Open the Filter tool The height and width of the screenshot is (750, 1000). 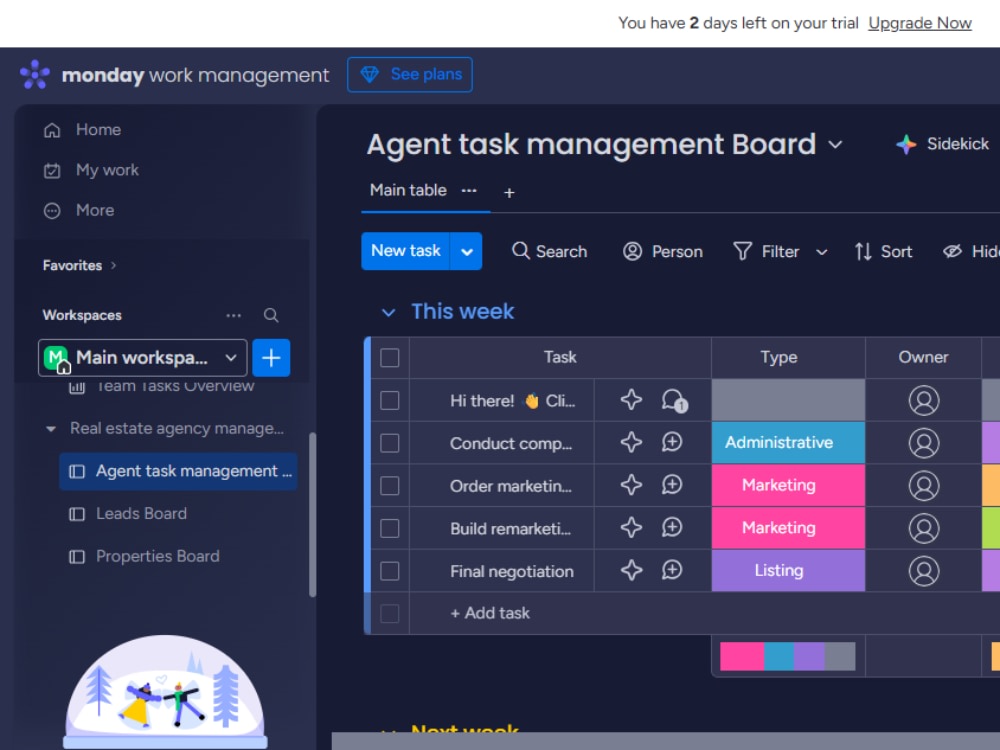tap(767, 251)
